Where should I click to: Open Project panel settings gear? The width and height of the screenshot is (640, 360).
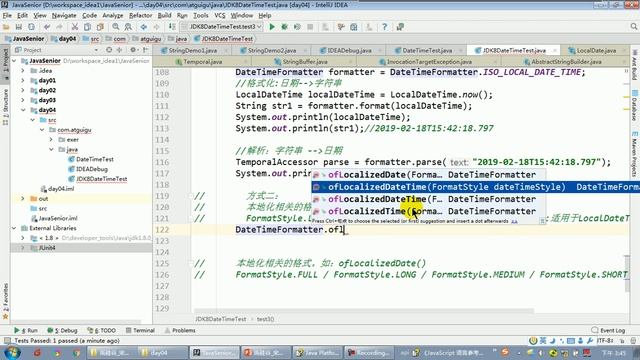[133, 50]
